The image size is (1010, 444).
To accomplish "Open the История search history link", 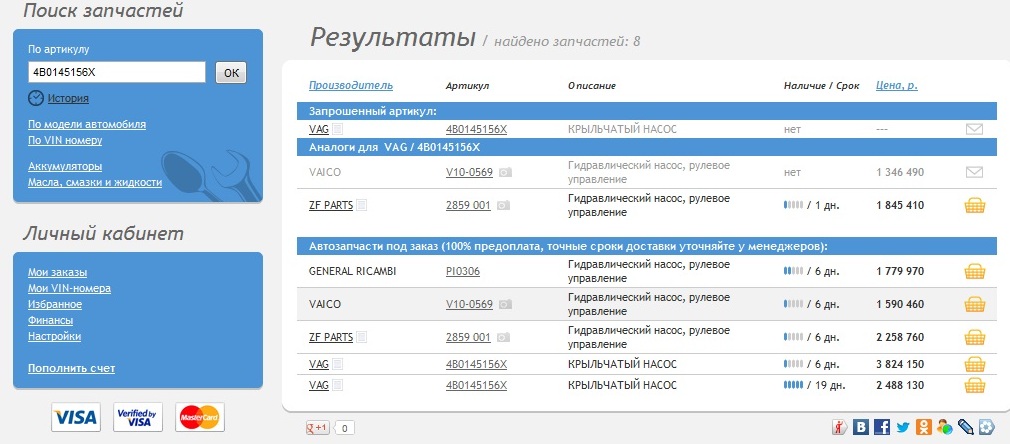I will click(68, 99).
